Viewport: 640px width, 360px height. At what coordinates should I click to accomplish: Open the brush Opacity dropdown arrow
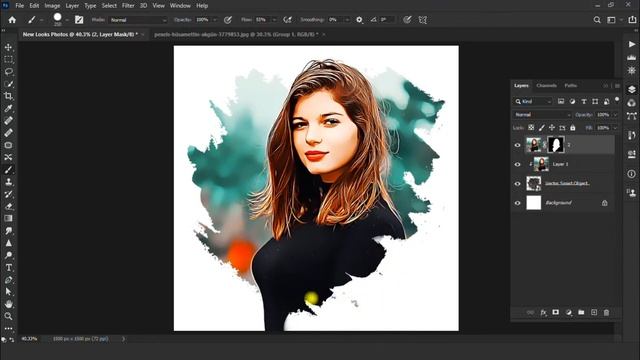215,20
